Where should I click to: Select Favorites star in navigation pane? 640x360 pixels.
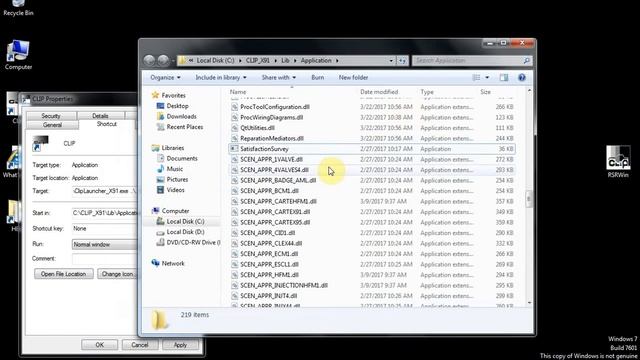coord(155,95)
